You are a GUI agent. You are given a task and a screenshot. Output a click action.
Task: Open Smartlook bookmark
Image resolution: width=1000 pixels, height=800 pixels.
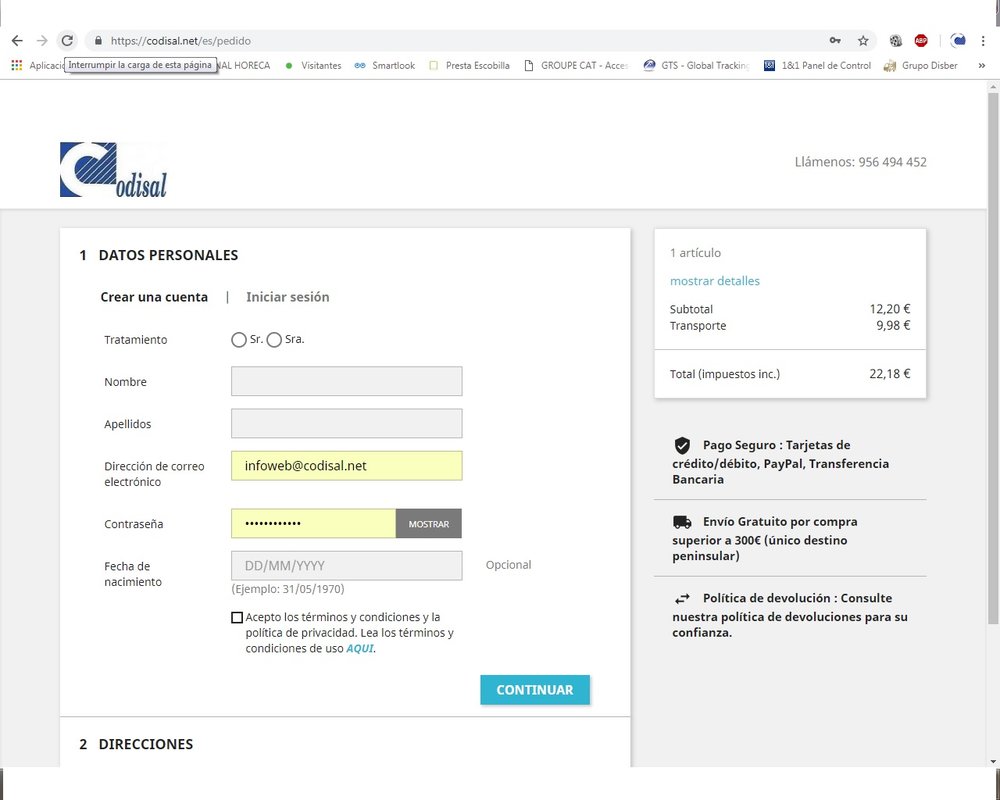point(385,65)
